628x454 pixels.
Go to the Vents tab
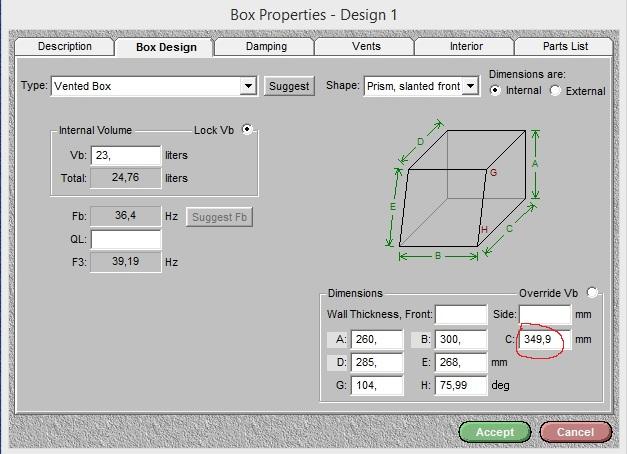point(366,47)
